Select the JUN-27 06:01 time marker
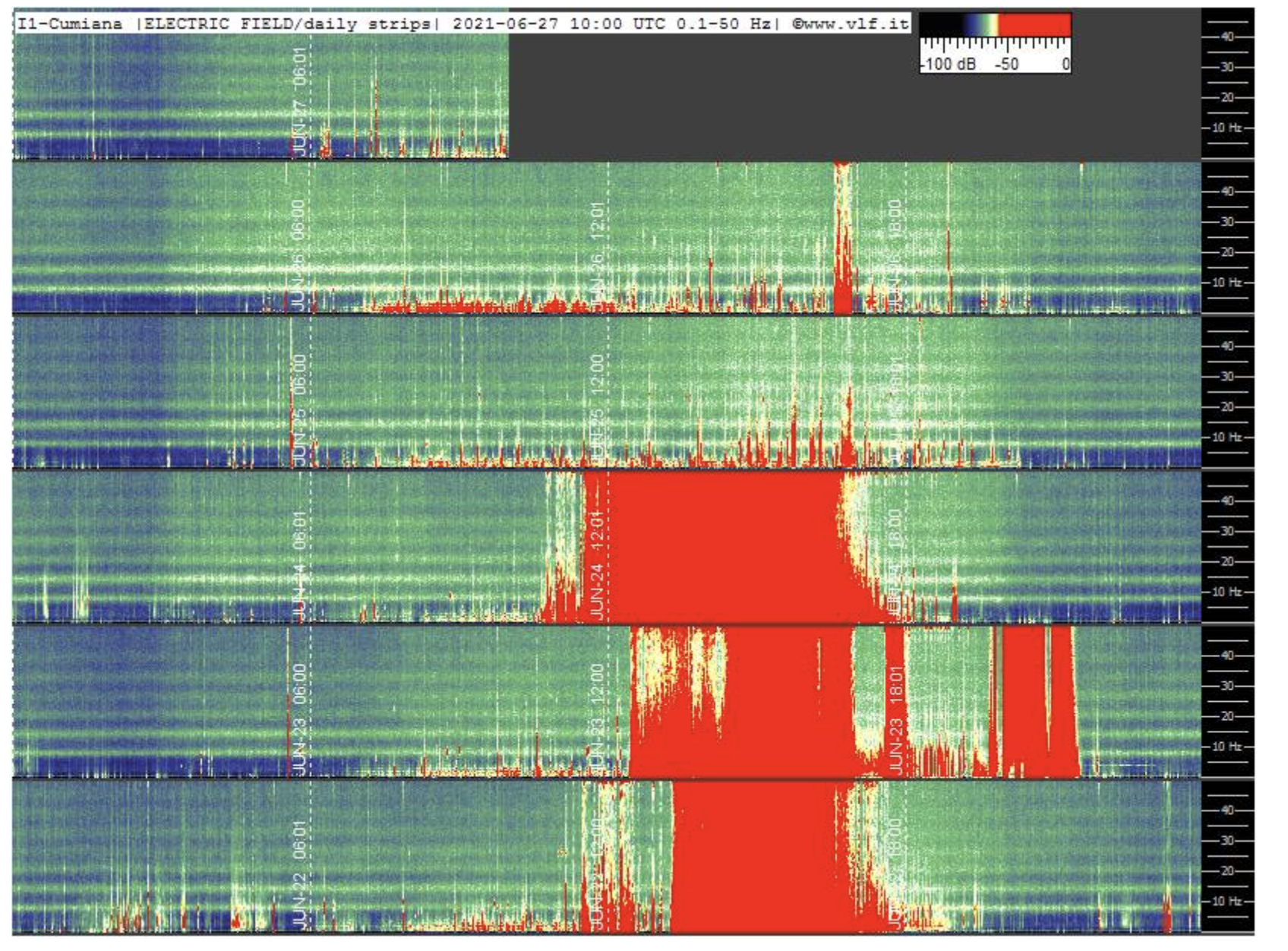 click(x=300, y=102)
